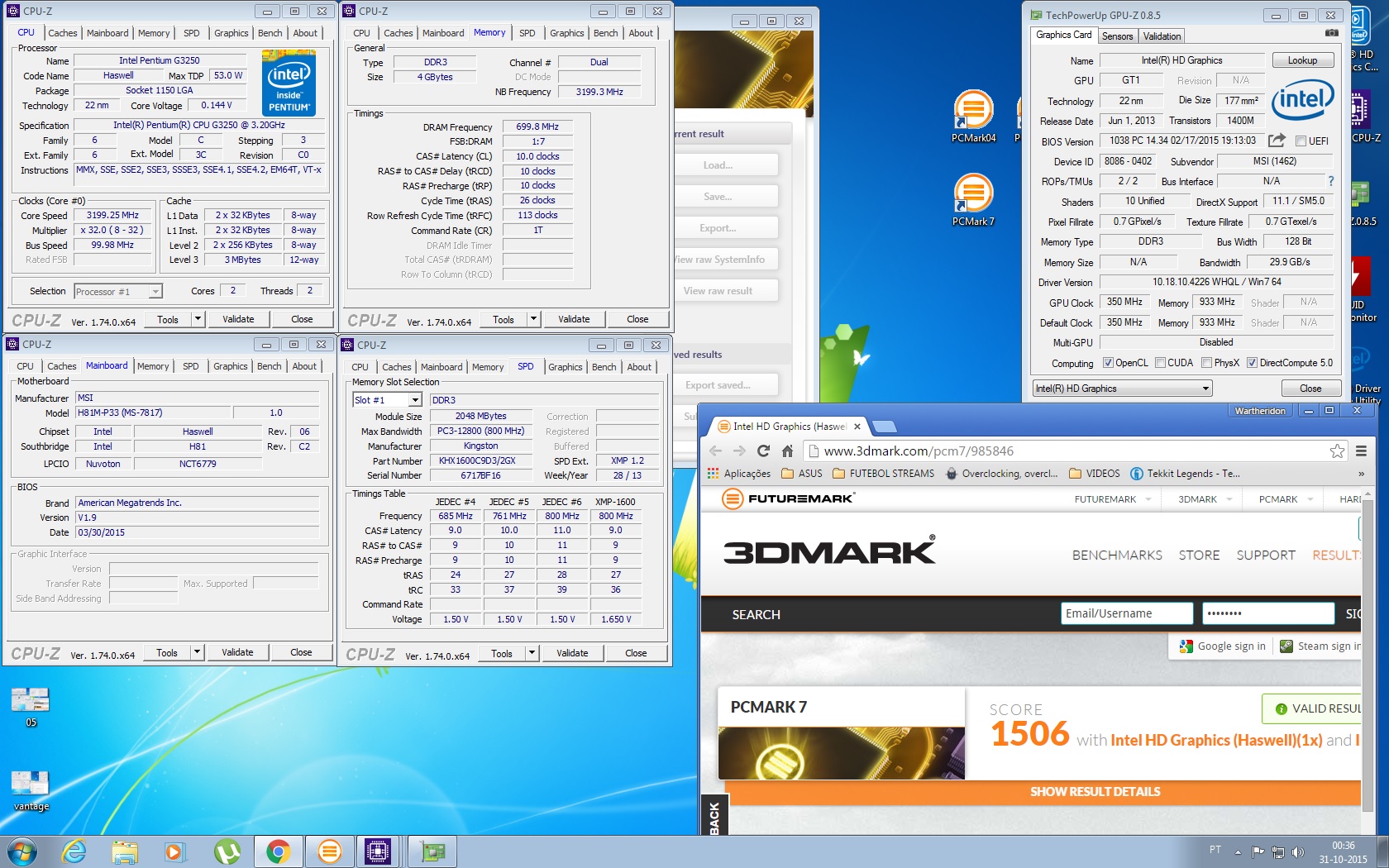Open uTorrent from the taskbar
The width and height of the screenshot is (1389, 868).
pyautogui.click(x=227, y=851)
